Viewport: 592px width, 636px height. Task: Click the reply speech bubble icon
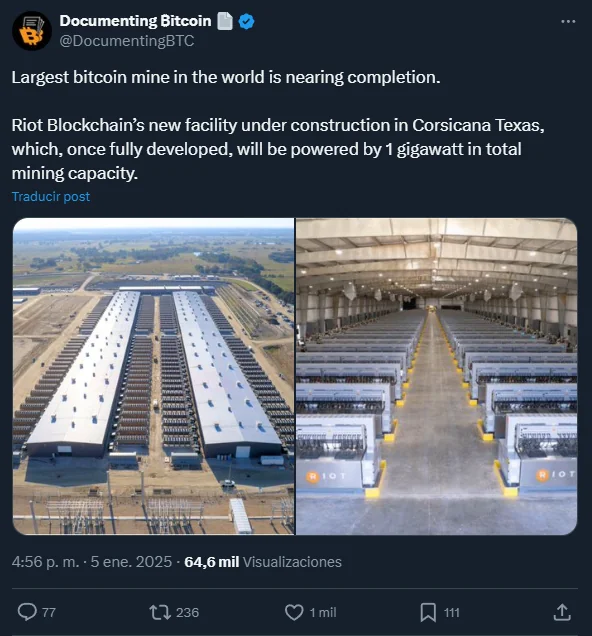[x=27, y=612]
